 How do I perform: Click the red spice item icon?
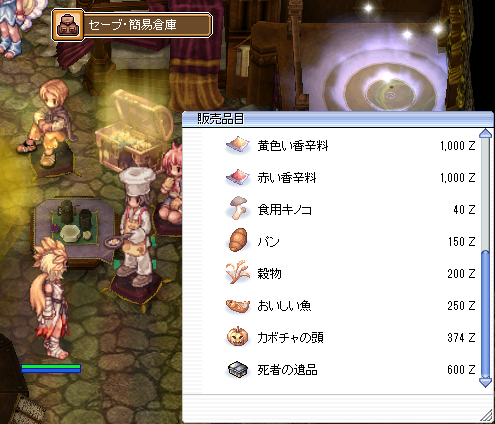click(238, 177)
